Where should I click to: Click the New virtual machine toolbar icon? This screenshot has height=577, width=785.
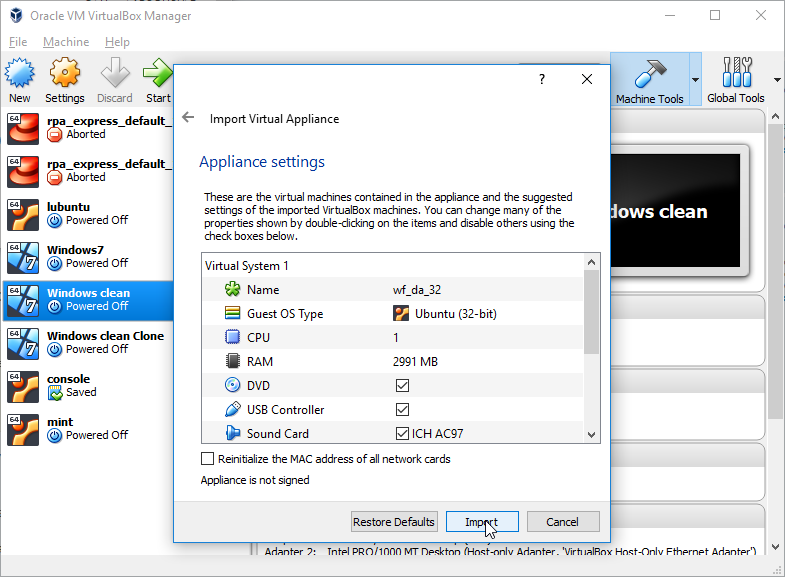coord(20,73)
